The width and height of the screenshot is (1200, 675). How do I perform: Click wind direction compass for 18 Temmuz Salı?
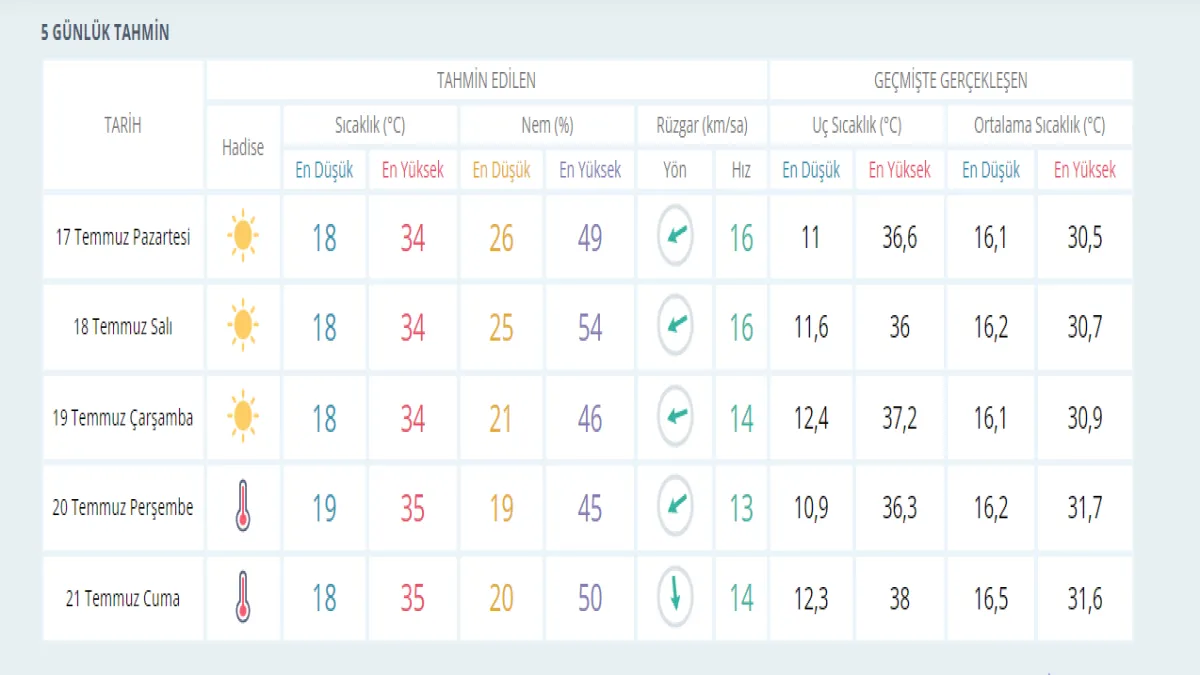tap(675, 326)
